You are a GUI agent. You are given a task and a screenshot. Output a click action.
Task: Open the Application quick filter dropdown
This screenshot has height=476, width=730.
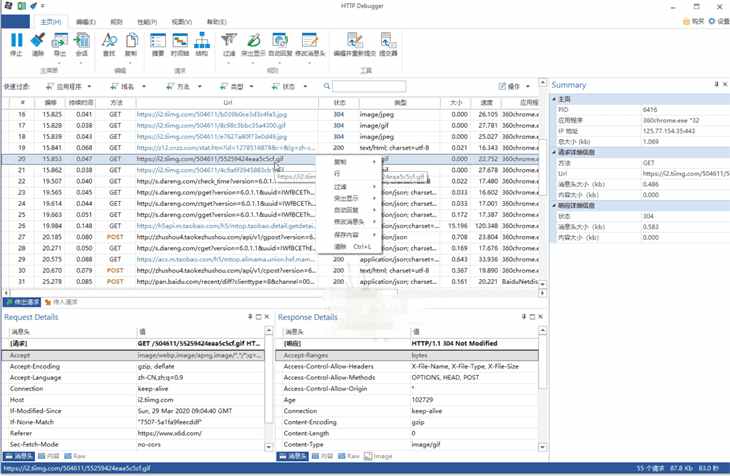click(68, 86)
